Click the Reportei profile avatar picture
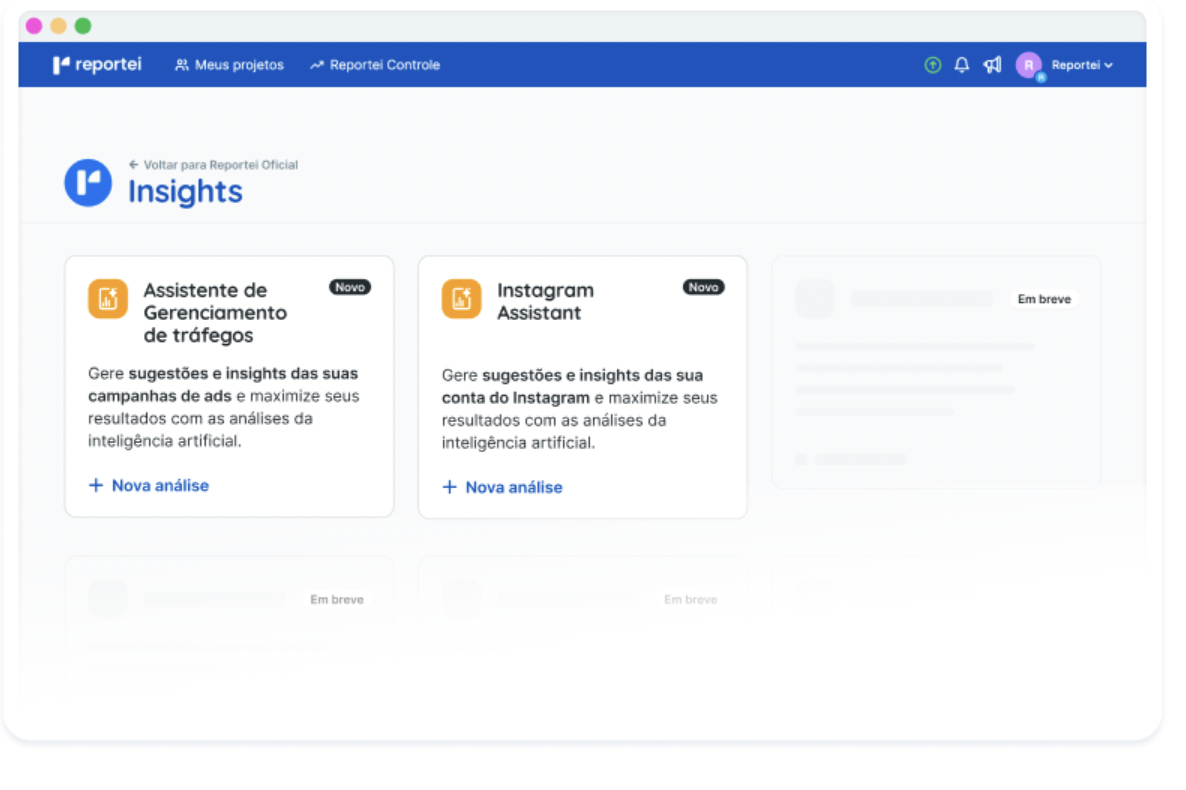1186x790 pixels. coord(1031,64)
